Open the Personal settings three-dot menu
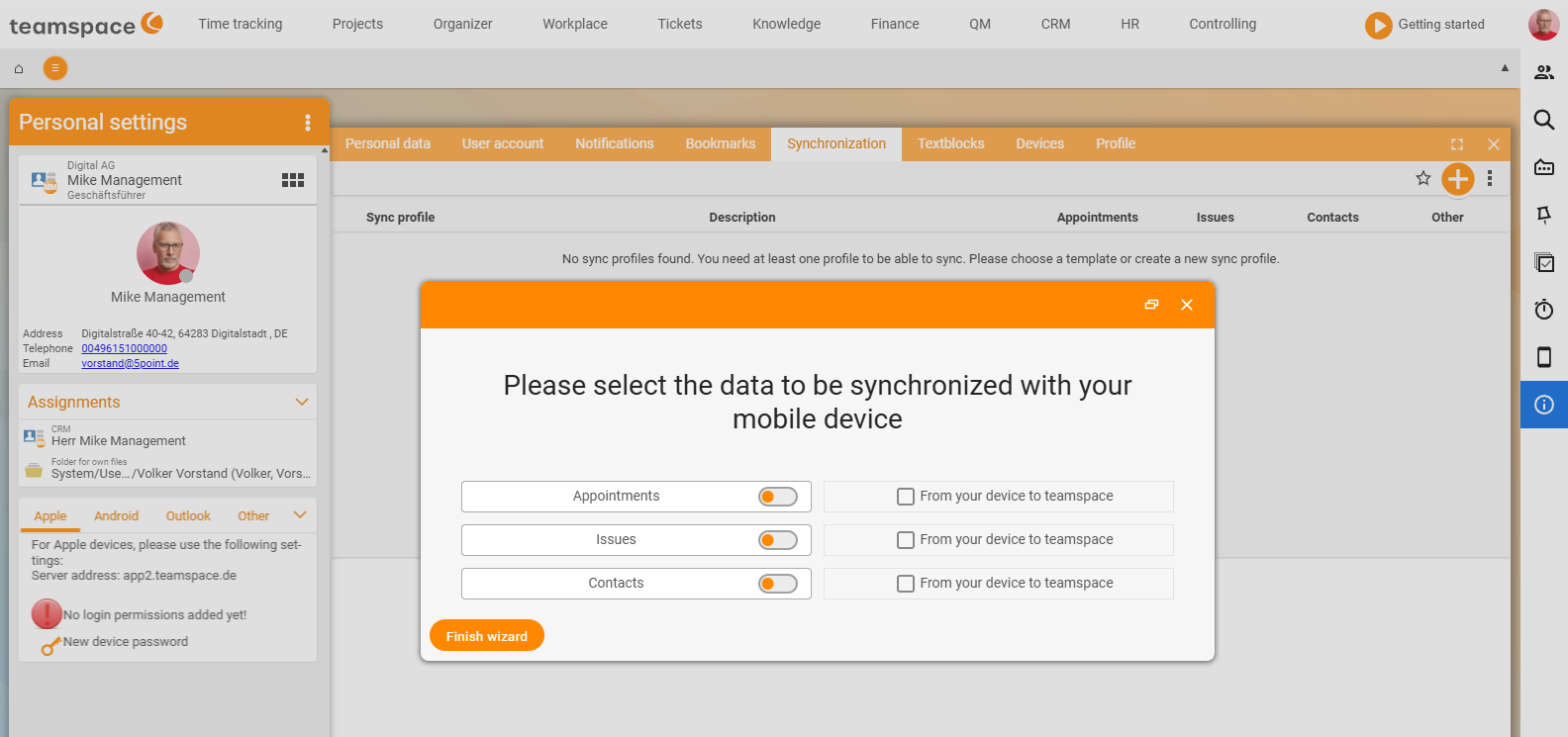Screen dimensions: 1568x737 click(308, 123)
